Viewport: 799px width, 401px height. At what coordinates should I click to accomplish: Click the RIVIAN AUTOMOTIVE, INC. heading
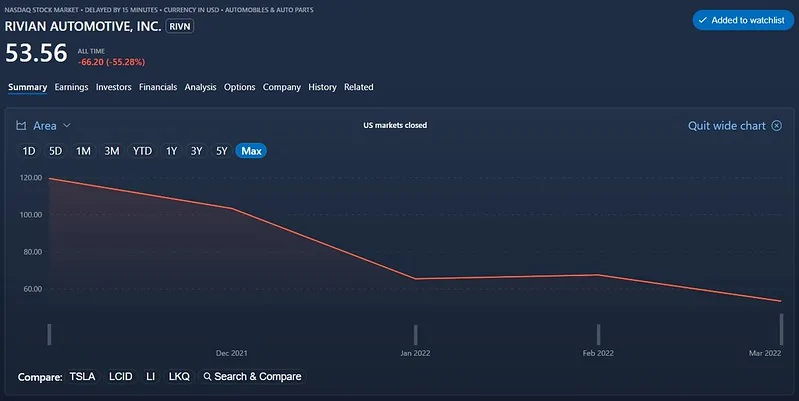83,26
